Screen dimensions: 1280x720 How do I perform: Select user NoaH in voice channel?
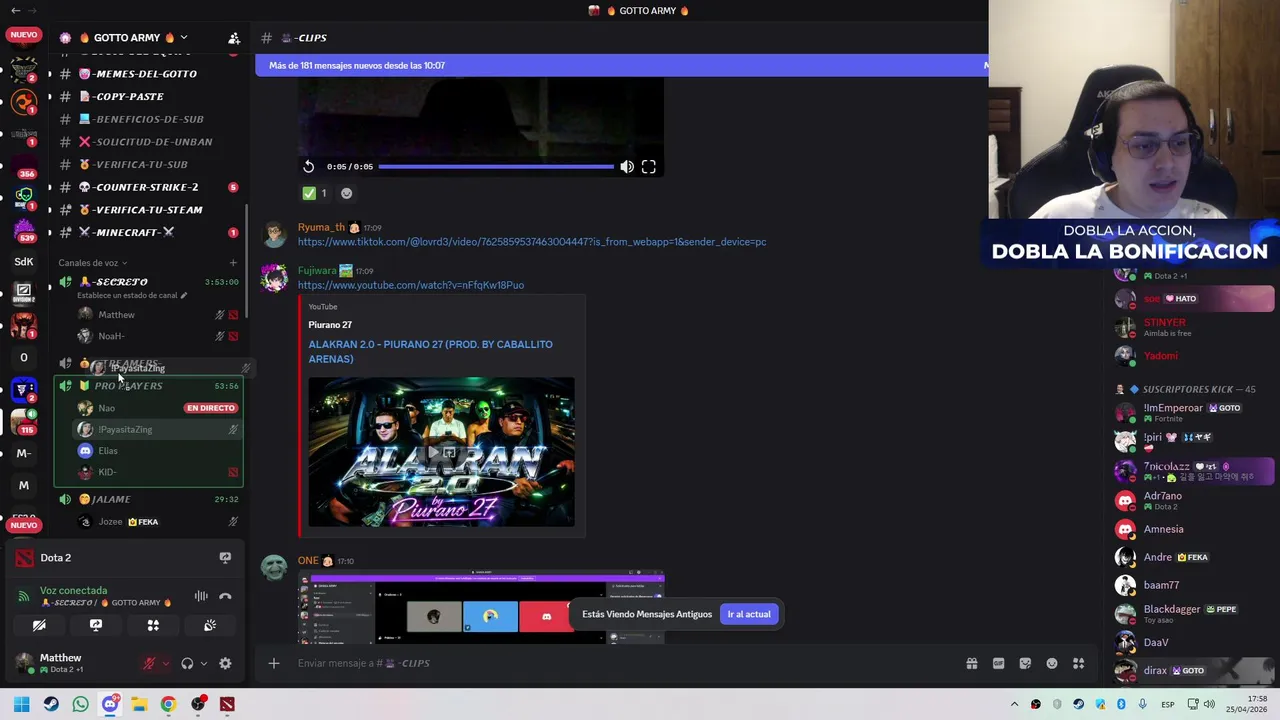110,336
